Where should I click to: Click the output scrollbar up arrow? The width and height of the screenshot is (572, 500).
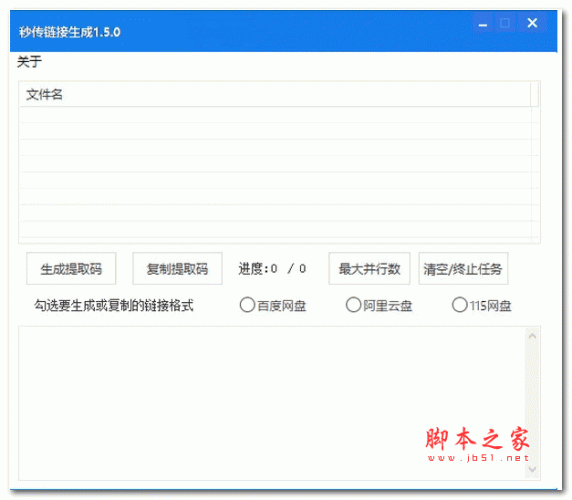(532, 336)
